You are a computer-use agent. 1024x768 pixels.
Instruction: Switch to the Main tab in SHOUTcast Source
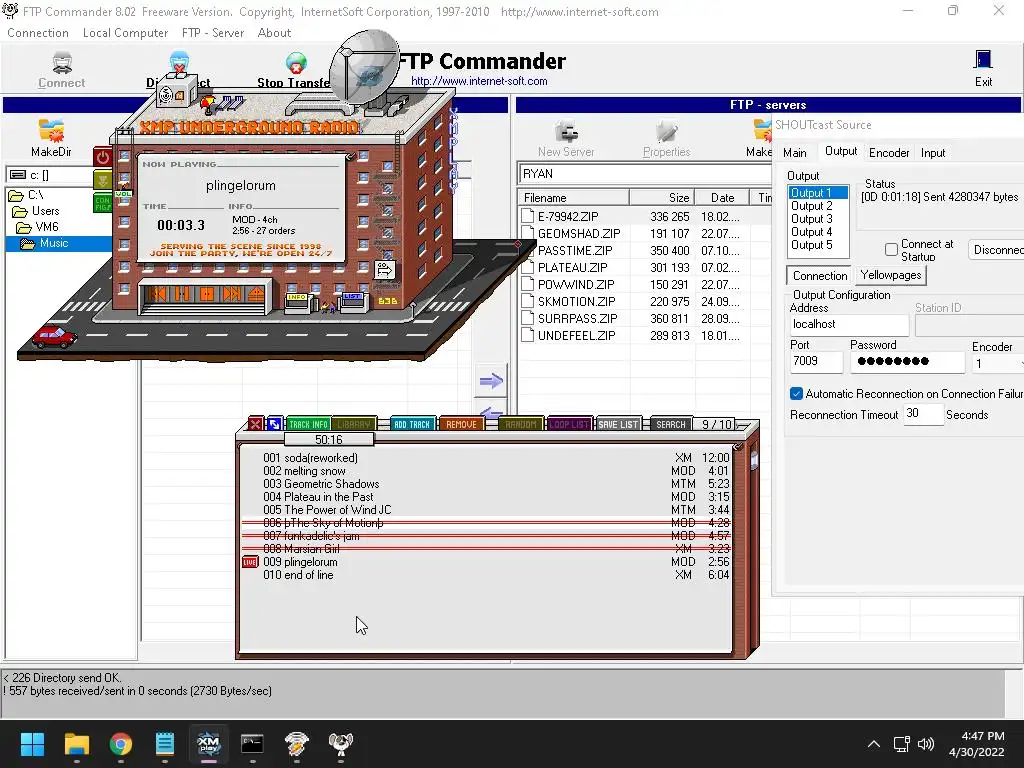pyautogui.click(x=795, y=152)
